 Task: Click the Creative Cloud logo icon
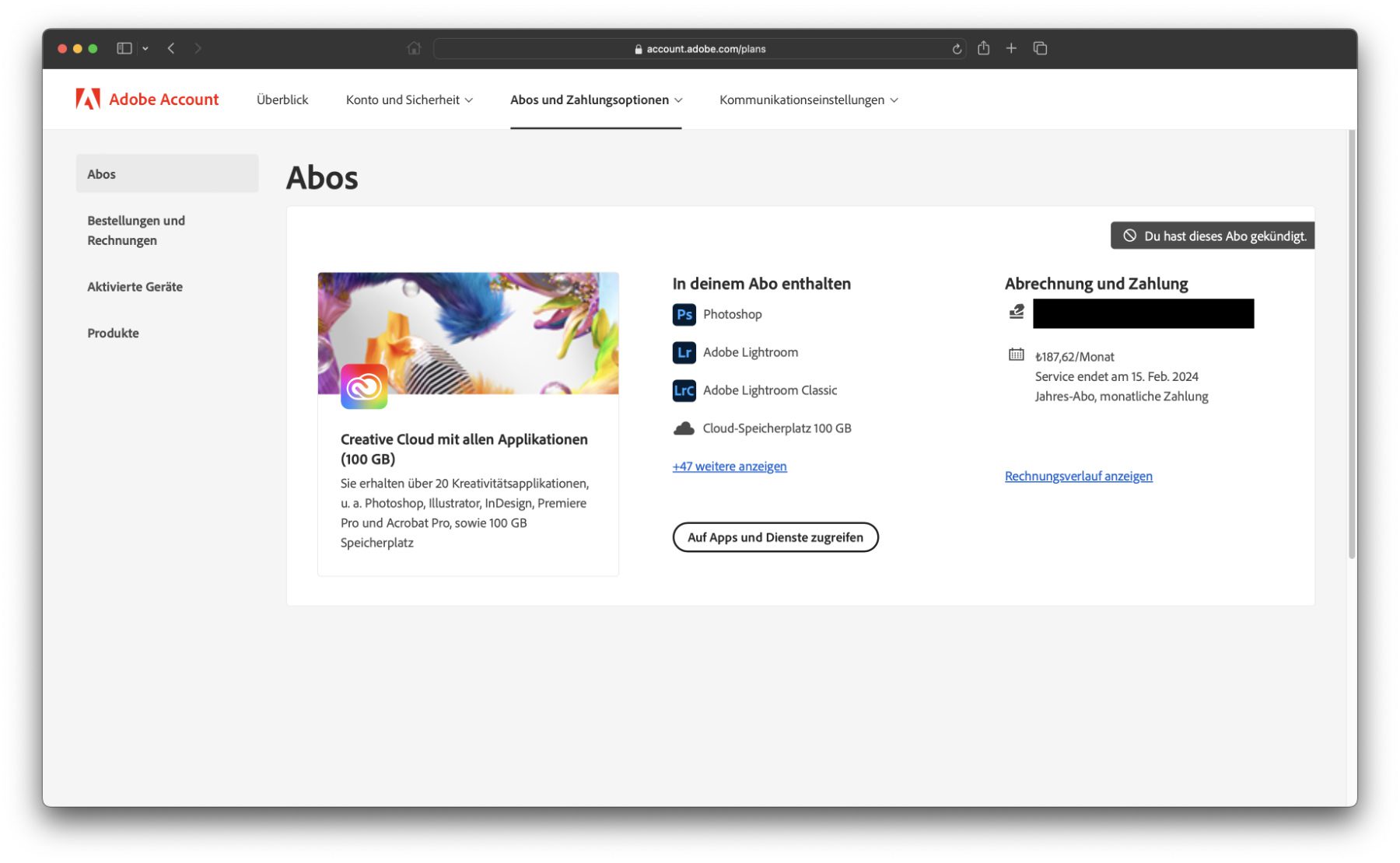pos(364,386)
